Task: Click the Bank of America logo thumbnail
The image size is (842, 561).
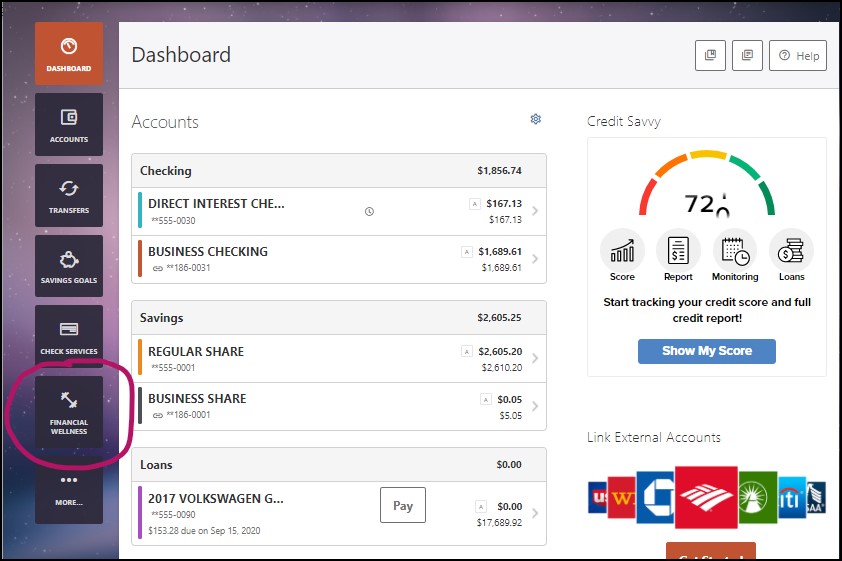Action: 706,497
